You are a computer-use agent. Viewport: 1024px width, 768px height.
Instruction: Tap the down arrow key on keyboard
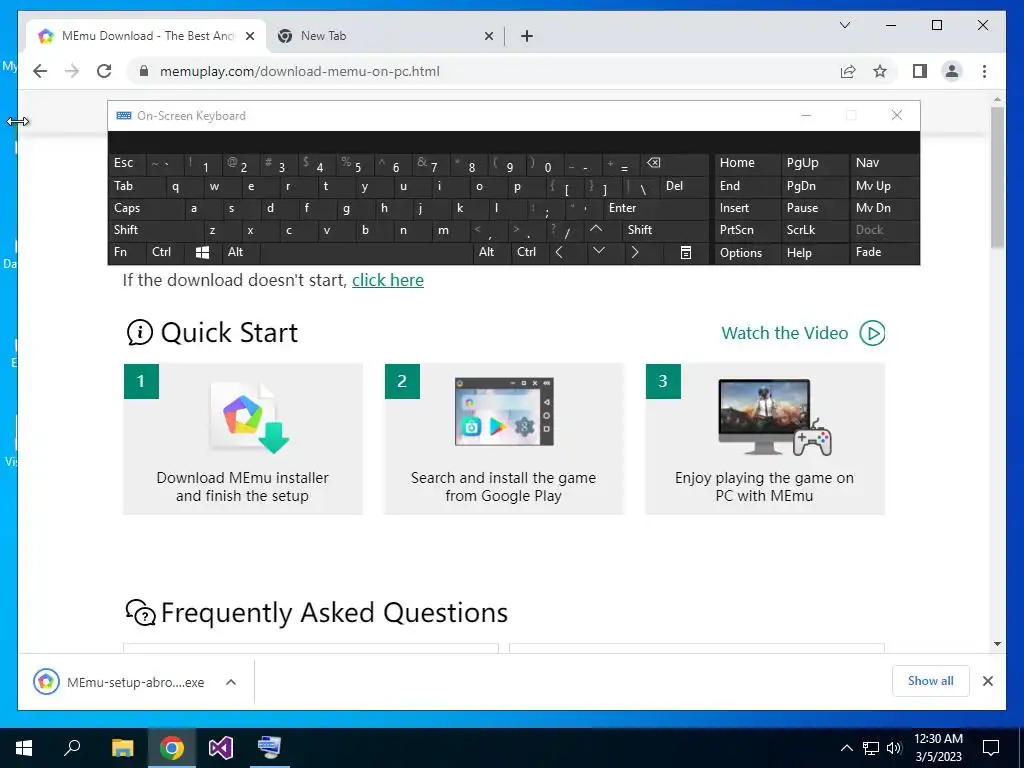click(x=599, y=251)
